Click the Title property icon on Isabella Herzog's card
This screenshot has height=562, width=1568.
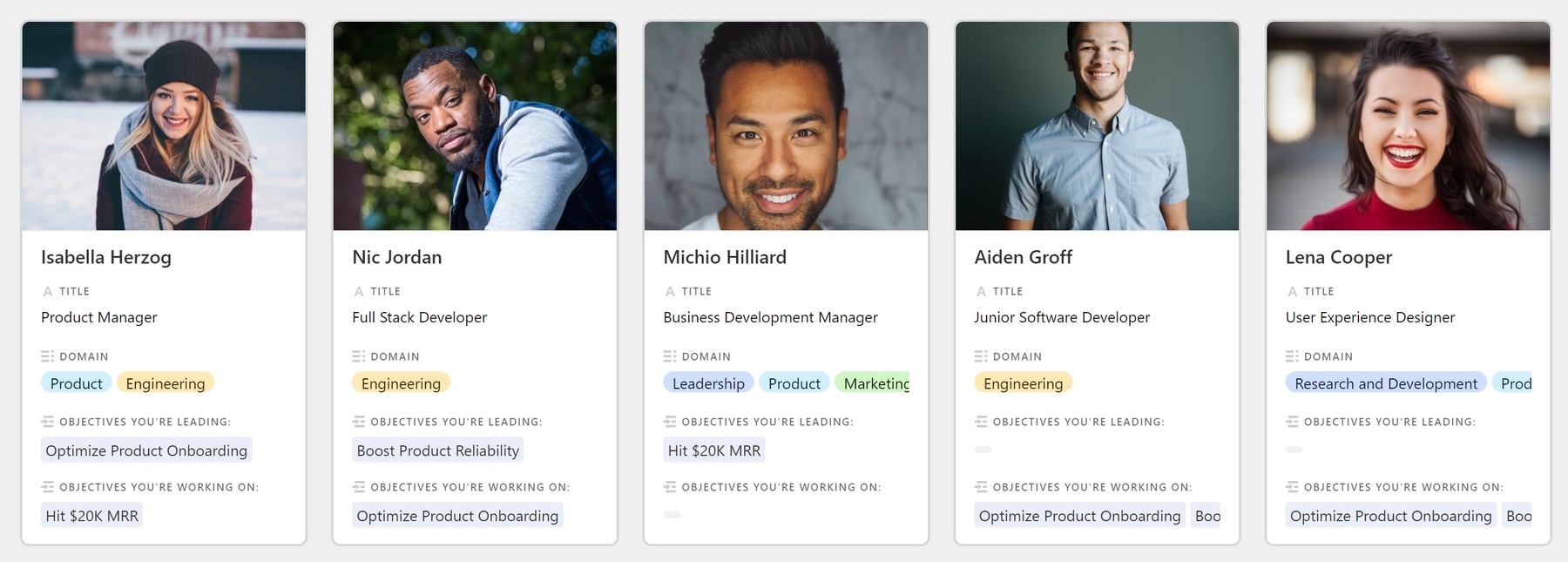pyautogui.click(x=48, y=292)
